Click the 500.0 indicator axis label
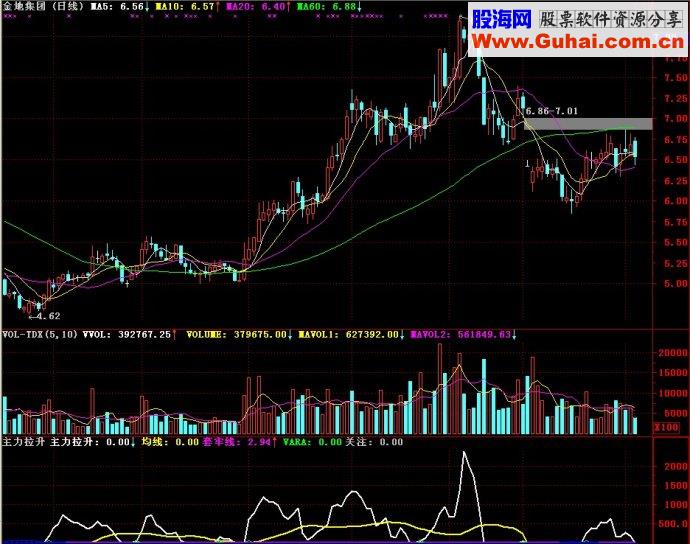 (x=673, y=524)
